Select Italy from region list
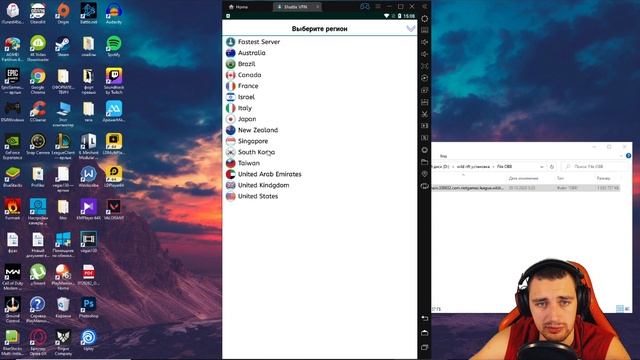Screen dimensions: 640x360 [x=320, y=108]
